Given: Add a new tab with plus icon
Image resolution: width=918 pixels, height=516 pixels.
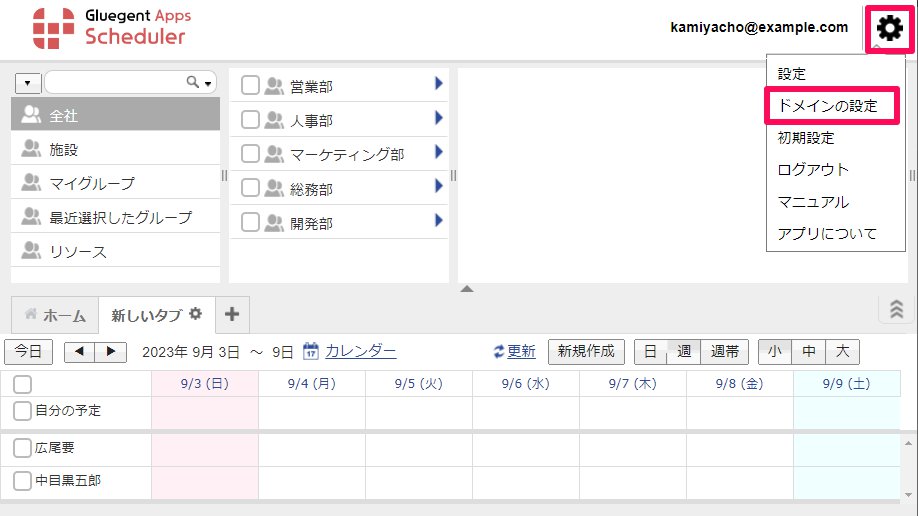Looking at the screenshot, I should click(232, 314).
